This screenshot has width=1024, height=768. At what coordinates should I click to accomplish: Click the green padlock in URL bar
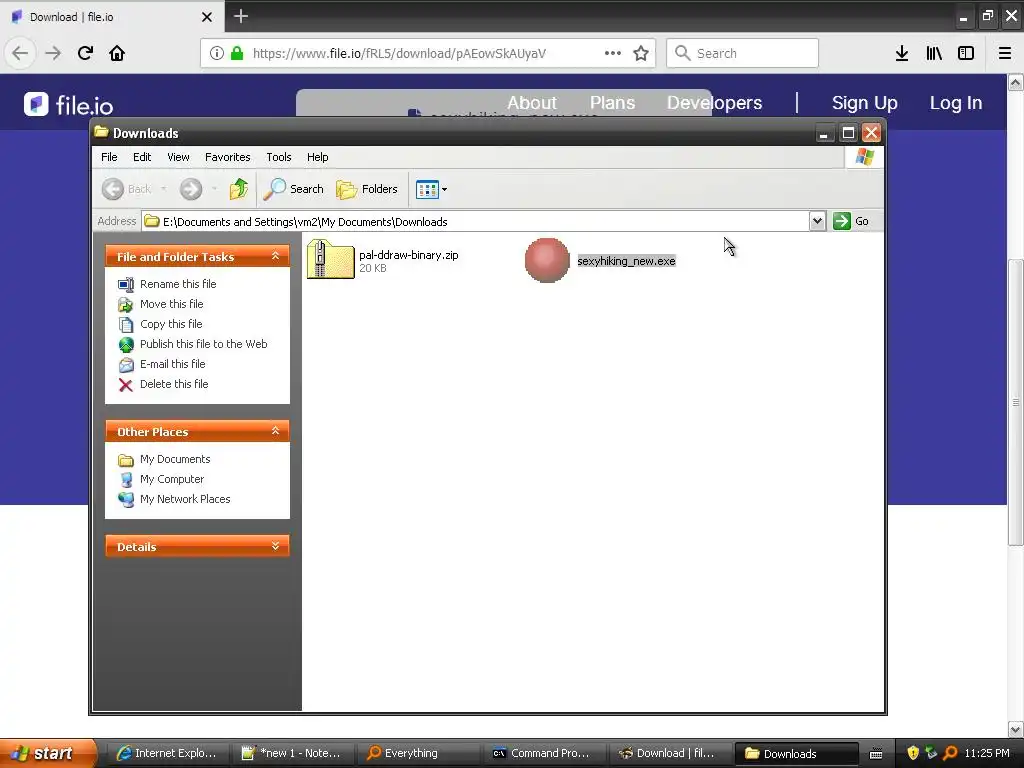point(237,53)
